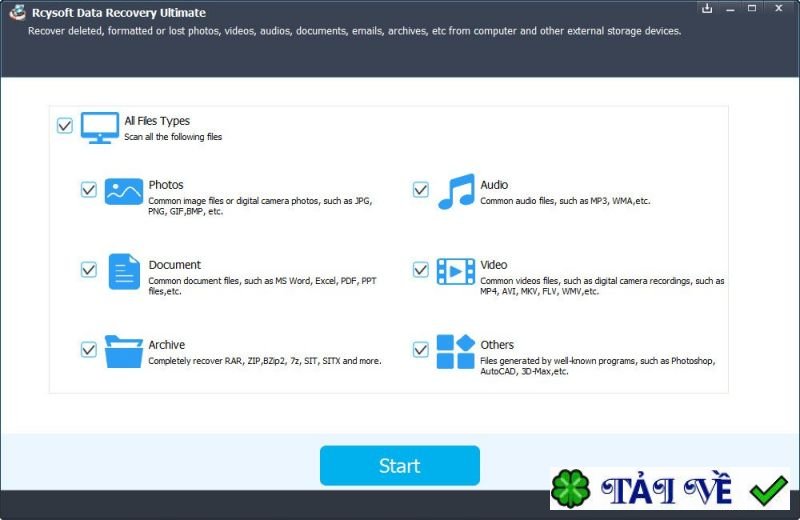Uncheck the Others checkbox
Screen dimensions: 800x520
pyautogui.click(x=420, y=350)
